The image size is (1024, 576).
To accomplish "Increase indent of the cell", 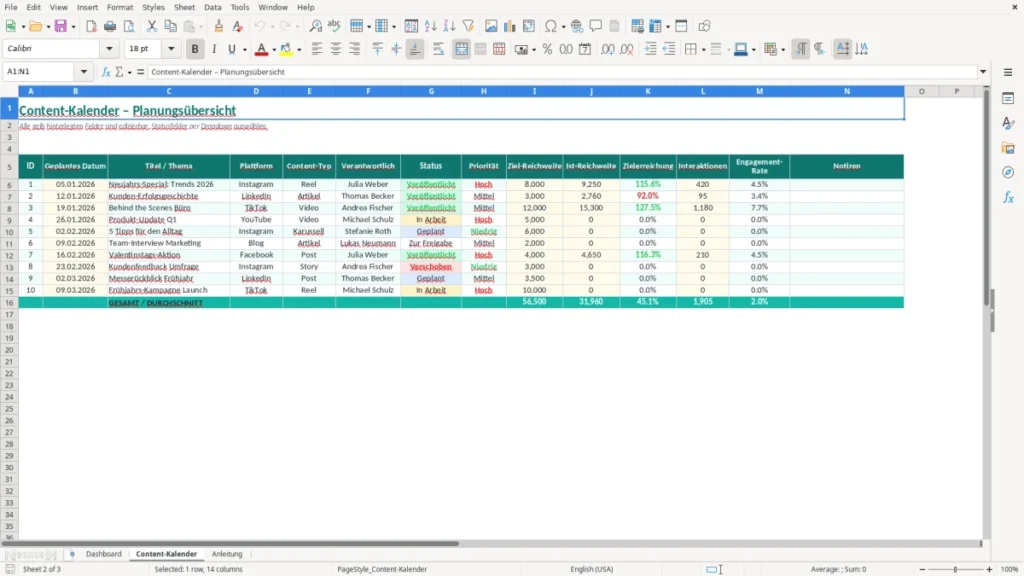I will pyautogui.click(x=650, y=49).
